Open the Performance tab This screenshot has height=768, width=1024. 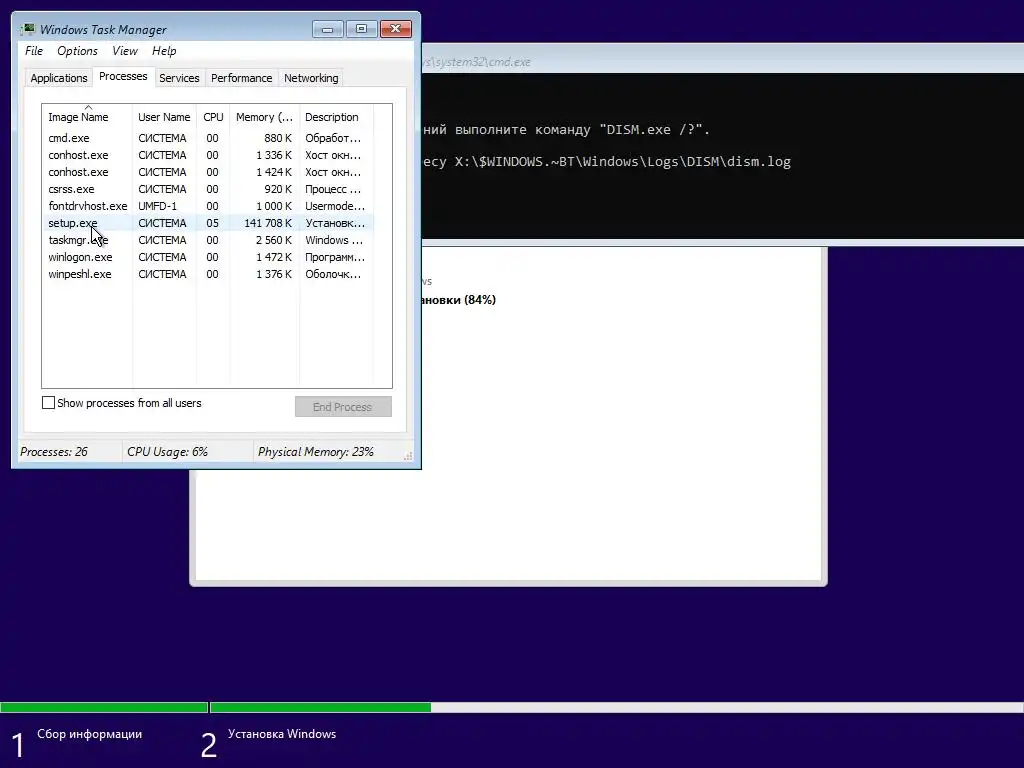click(x=242, y=78)
